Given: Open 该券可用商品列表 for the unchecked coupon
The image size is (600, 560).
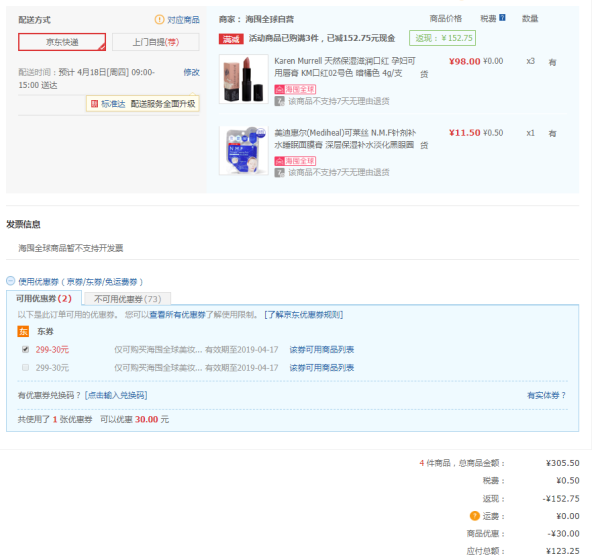Looking at the screenshot, I should pos(321,368).
